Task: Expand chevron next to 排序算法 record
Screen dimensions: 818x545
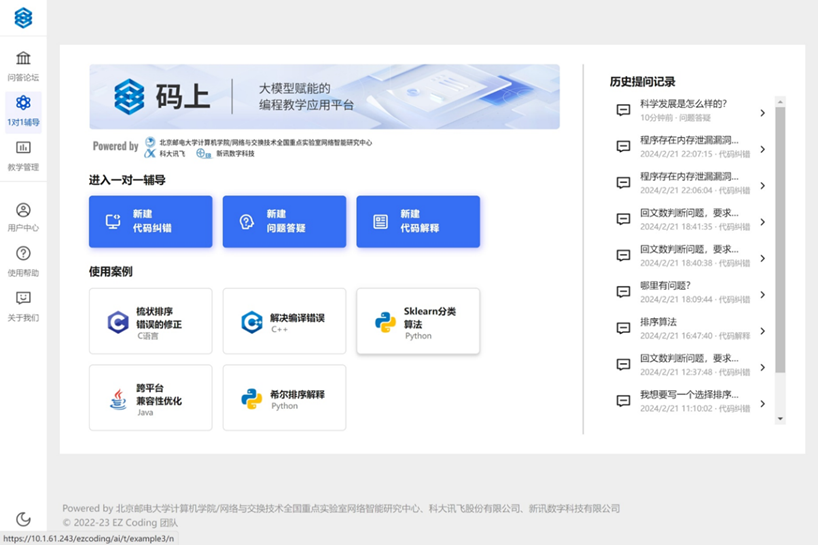Action: [x=763, y=331]
